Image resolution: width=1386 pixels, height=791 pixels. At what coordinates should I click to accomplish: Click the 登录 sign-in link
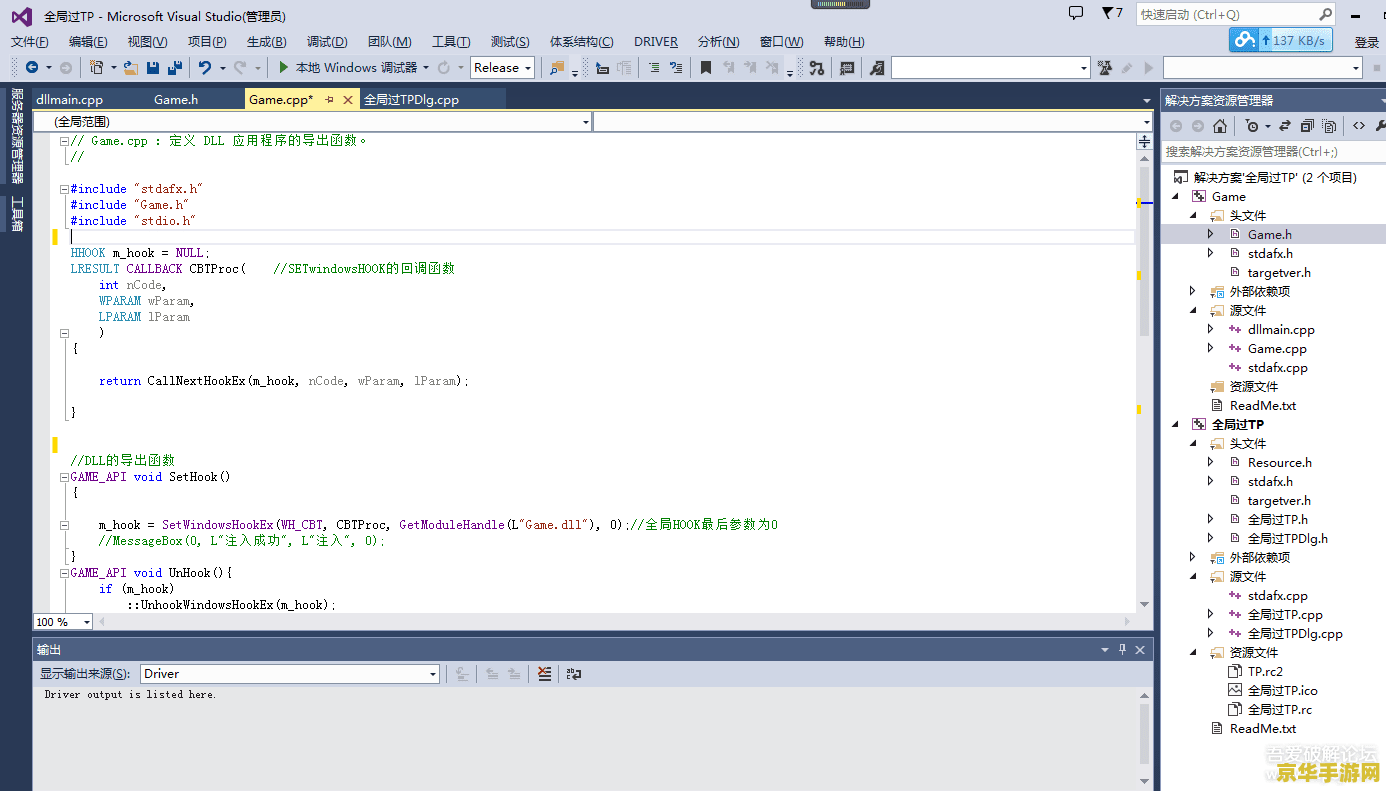1367,42
